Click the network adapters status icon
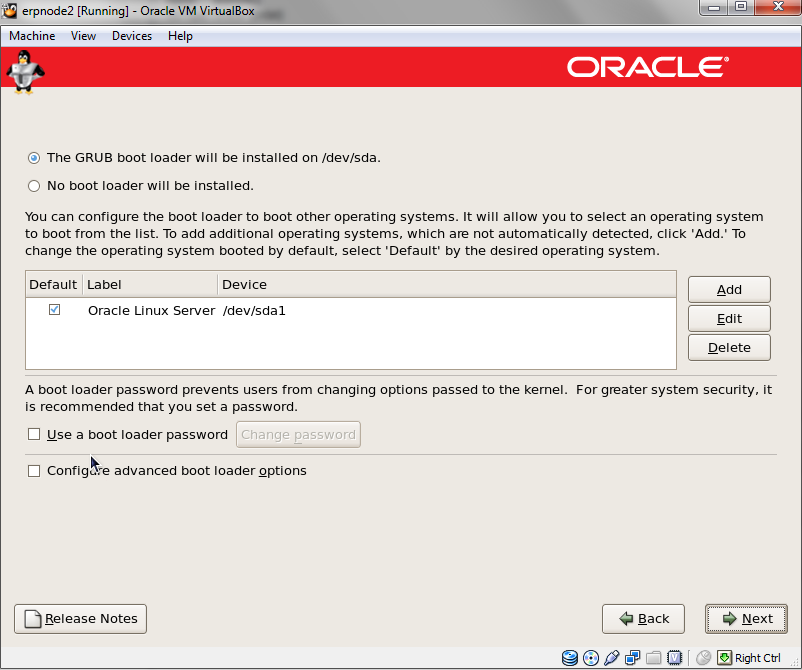802x670 pixels. [x=633, y=658]
